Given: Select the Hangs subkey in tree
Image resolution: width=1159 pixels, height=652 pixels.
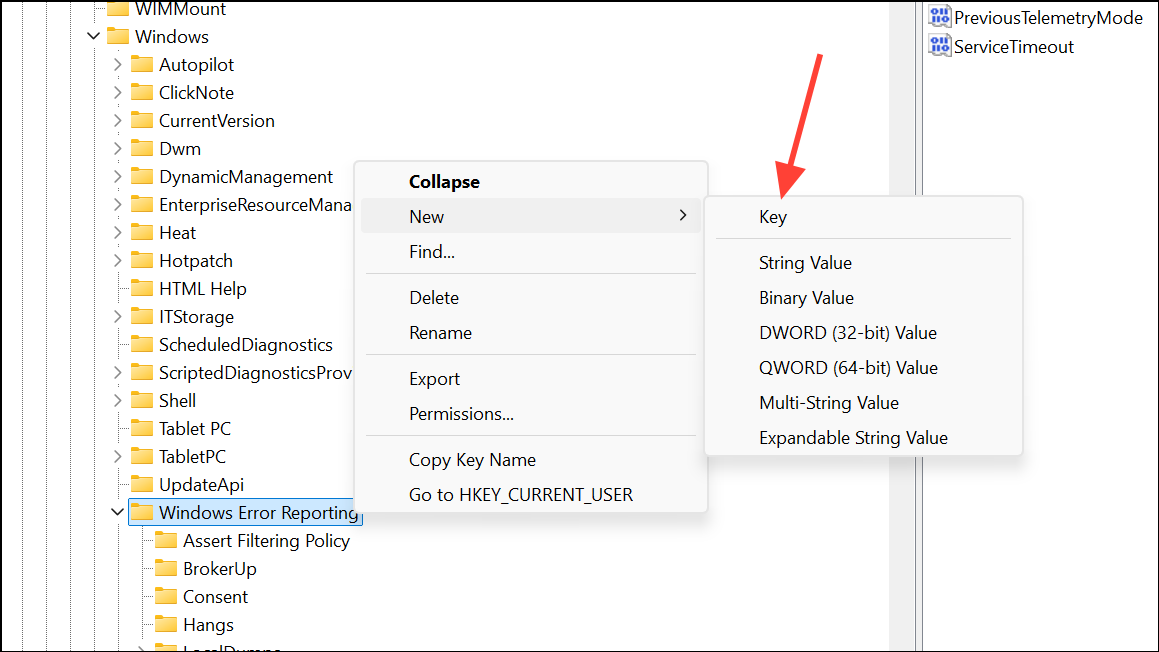Looking at the screenshot, I should click(x=208, y=625).
